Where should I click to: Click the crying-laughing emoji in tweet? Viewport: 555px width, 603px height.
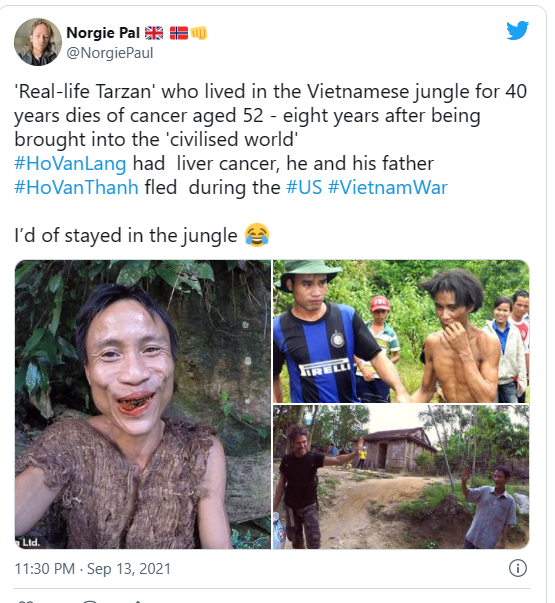coord(257,235)
